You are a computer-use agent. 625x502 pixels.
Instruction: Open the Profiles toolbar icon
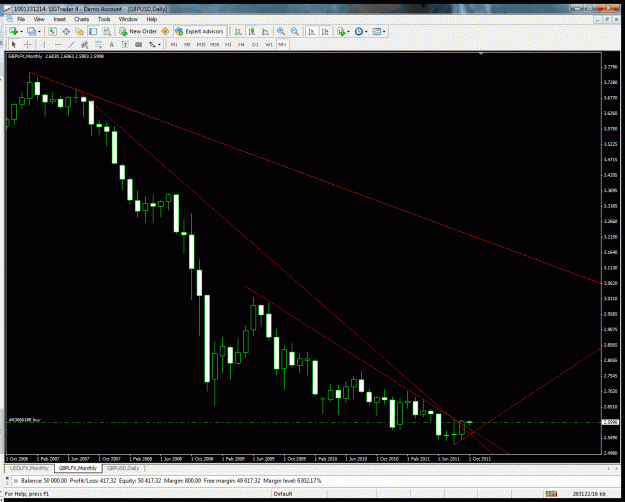(x=31, y=31)
